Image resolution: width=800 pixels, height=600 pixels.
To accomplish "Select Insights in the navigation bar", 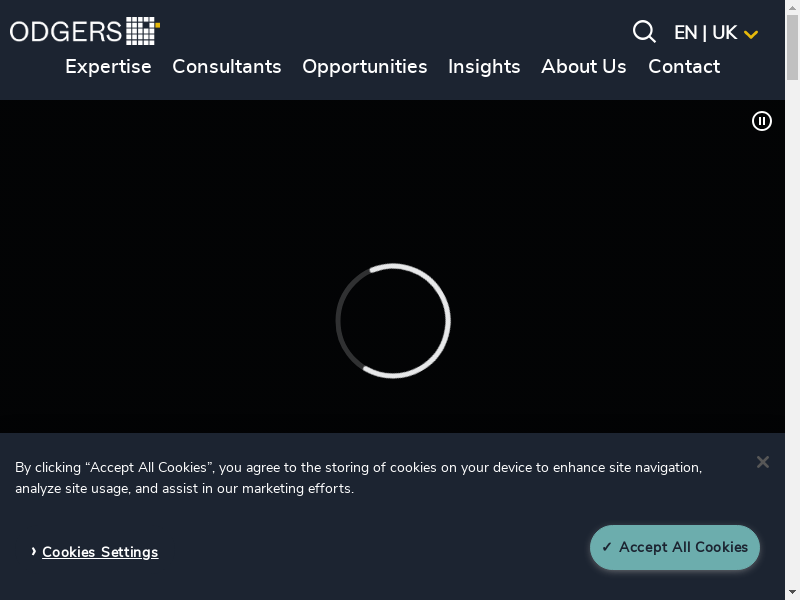I will pos(484,67).
